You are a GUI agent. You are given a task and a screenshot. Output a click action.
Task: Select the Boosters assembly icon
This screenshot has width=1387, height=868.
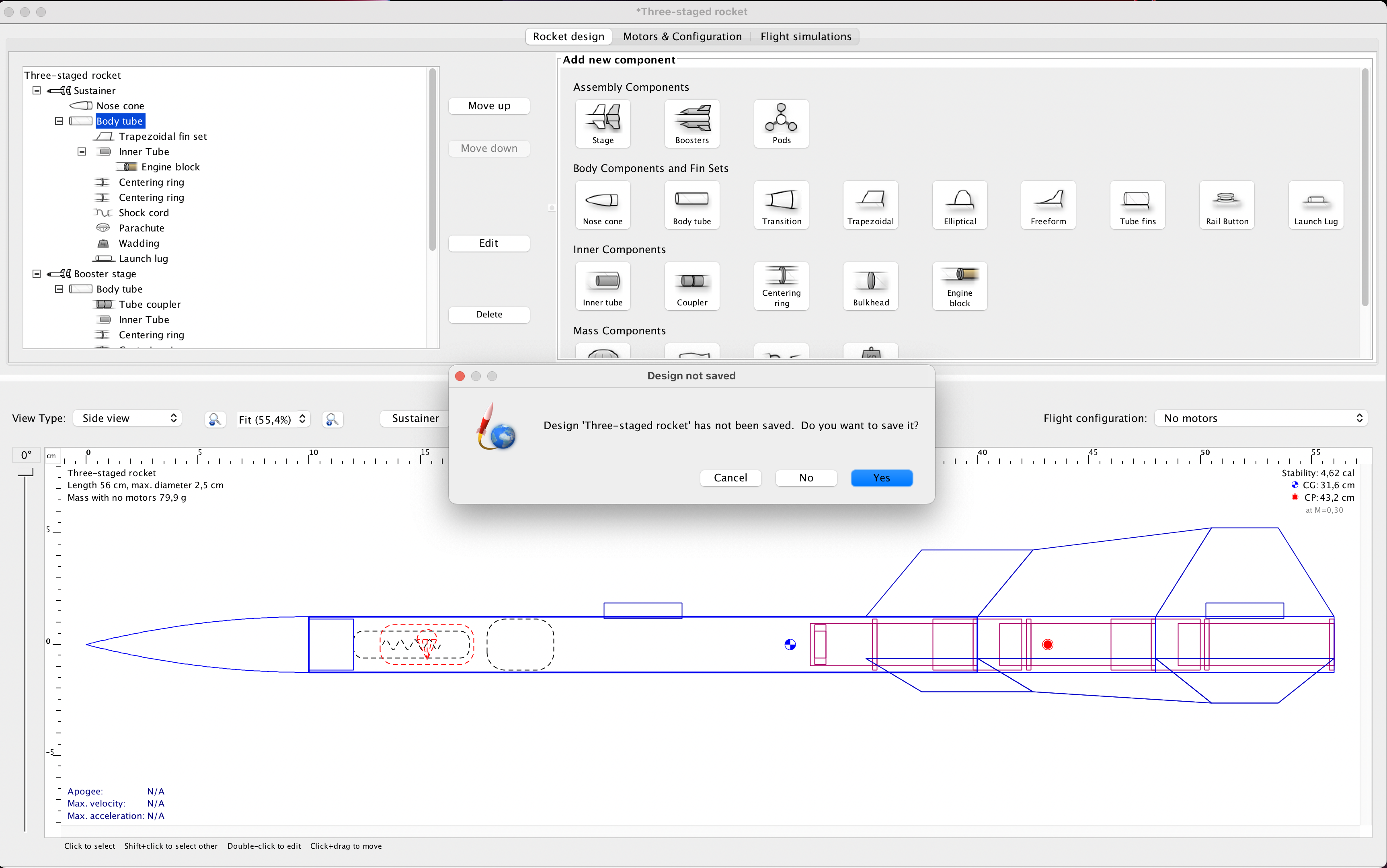point(691,123)
